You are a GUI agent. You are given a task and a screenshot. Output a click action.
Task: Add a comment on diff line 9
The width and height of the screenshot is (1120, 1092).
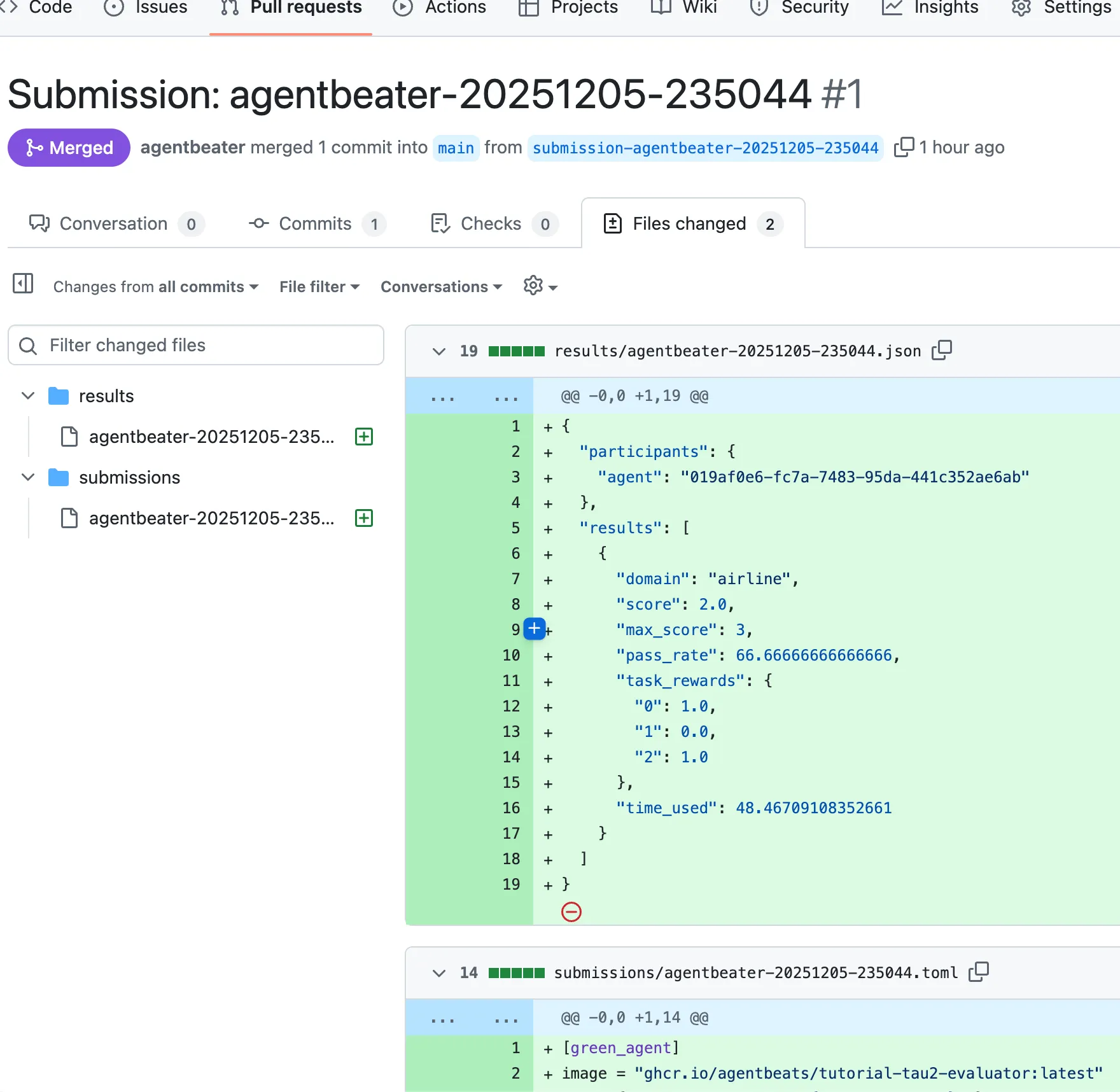pyautogui.click(x=534, y=629)
